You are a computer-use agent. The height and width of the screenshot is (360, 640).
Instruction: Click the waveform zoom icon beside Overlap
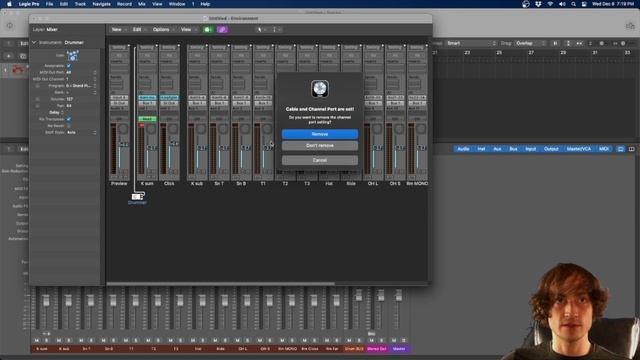[x=555, y=43]
